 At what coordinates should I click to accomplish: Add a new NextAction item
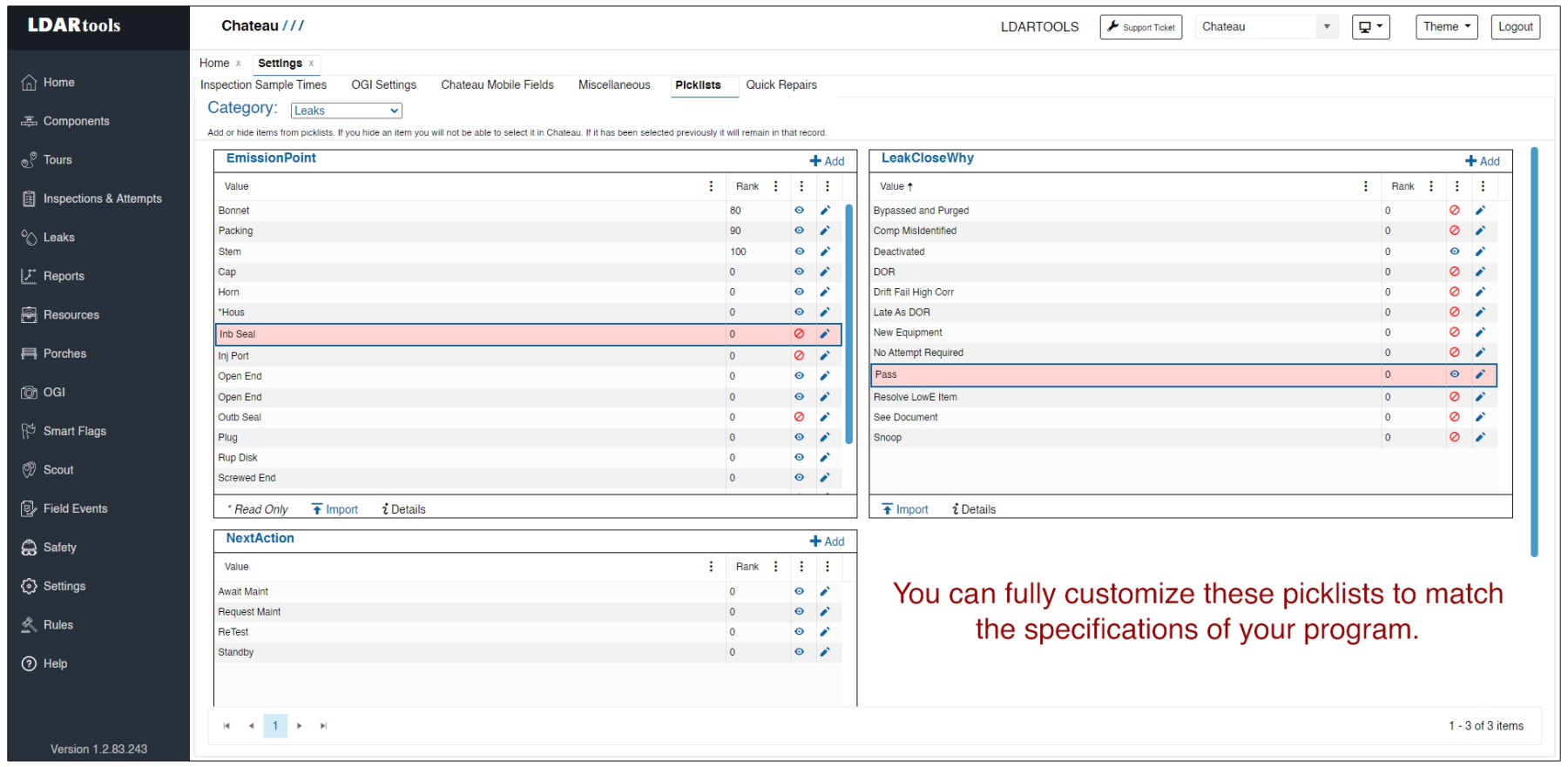point(827,542)
